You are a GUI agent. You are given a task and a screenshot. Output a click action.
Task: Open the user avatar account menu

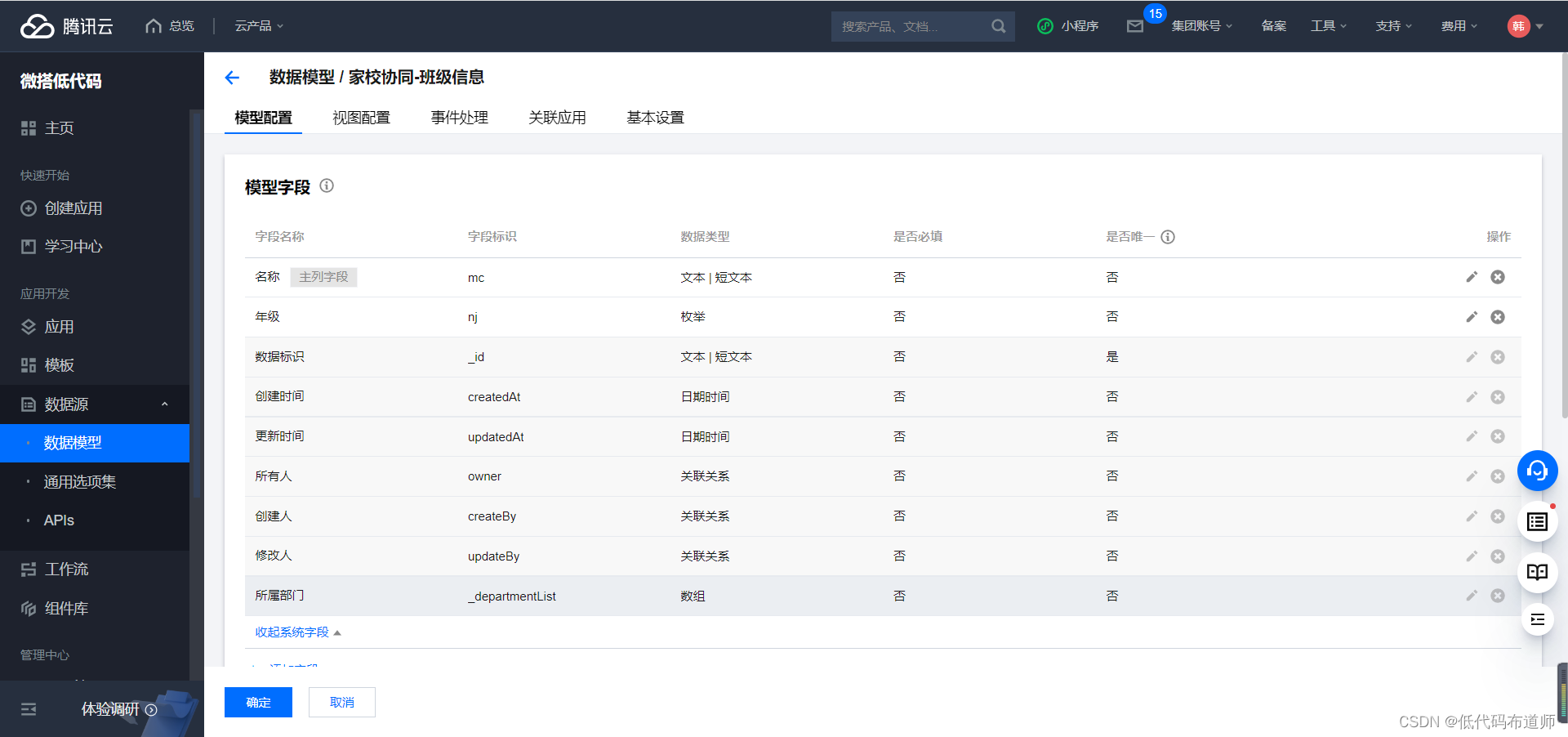pos(1525,26)
